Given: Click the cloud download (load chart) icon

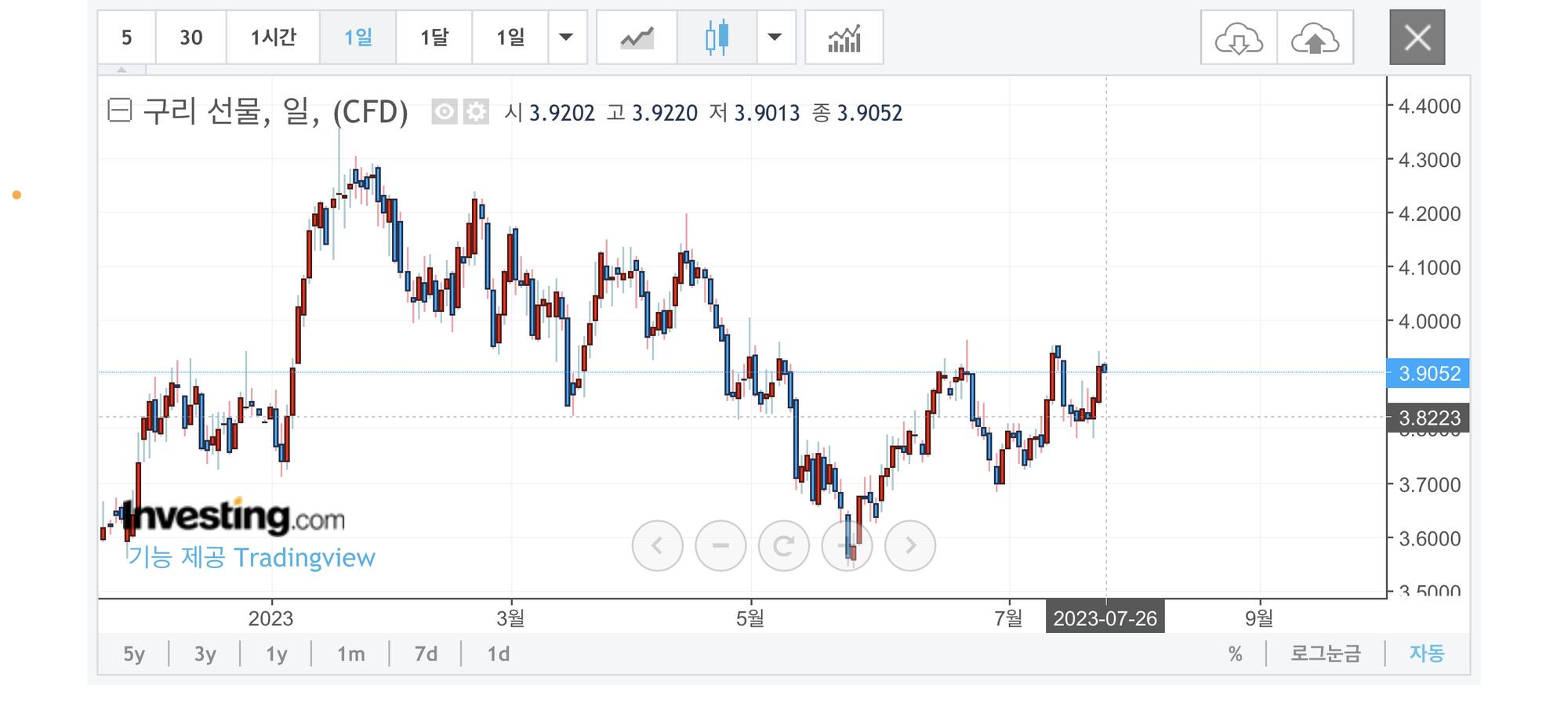Looking at the screenshot, I should [x=1239, y=38].
